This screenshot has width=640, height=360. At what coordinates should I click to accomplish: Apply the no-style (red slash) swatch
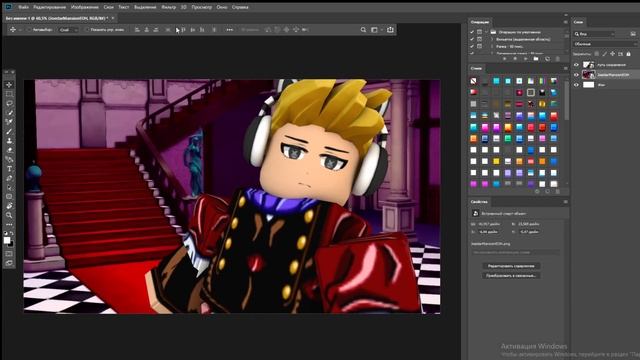click(x=473, y=81)
